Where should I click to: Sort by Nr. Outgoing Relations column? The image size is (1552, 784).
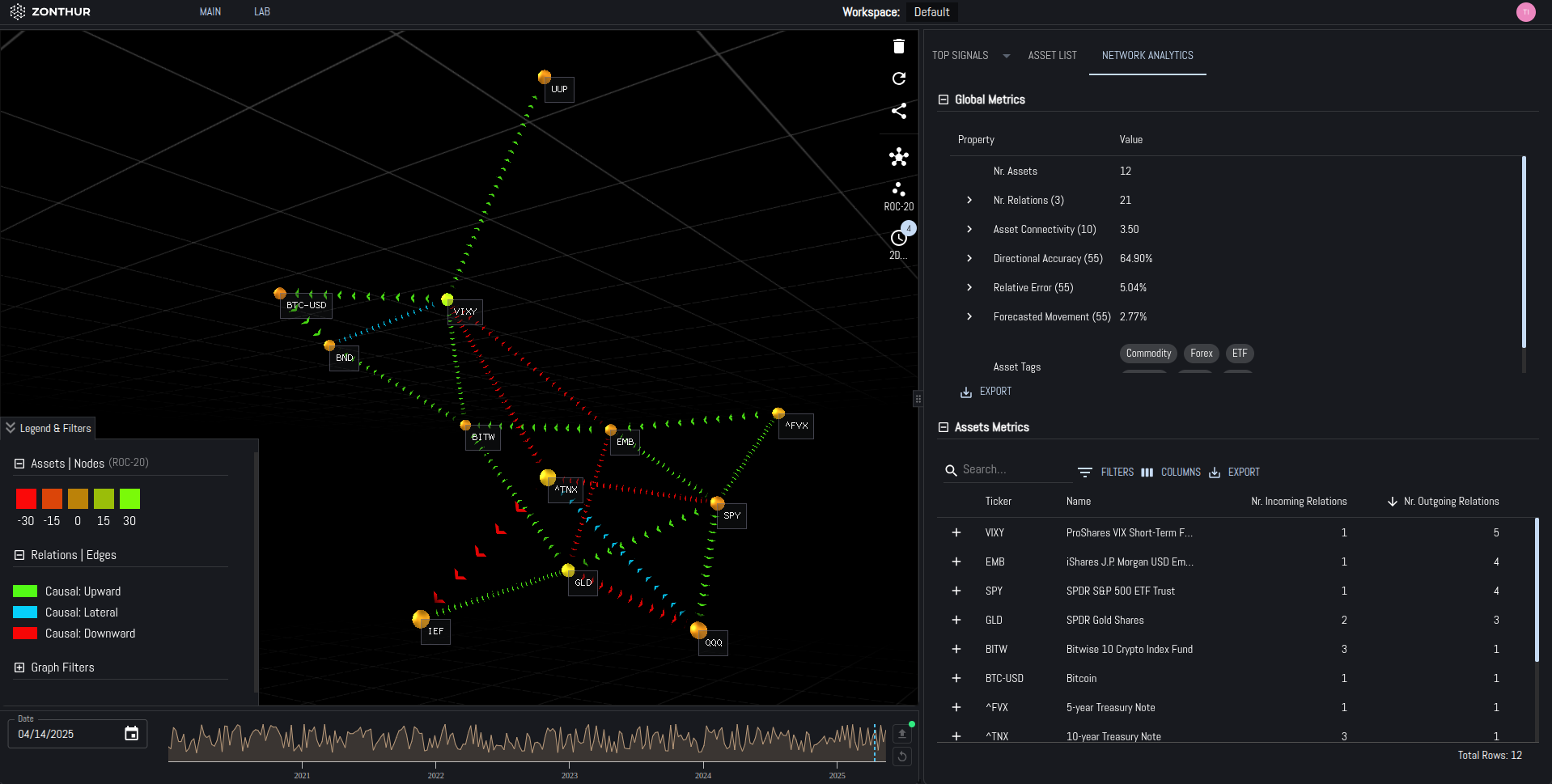[x=1451, y=502]
